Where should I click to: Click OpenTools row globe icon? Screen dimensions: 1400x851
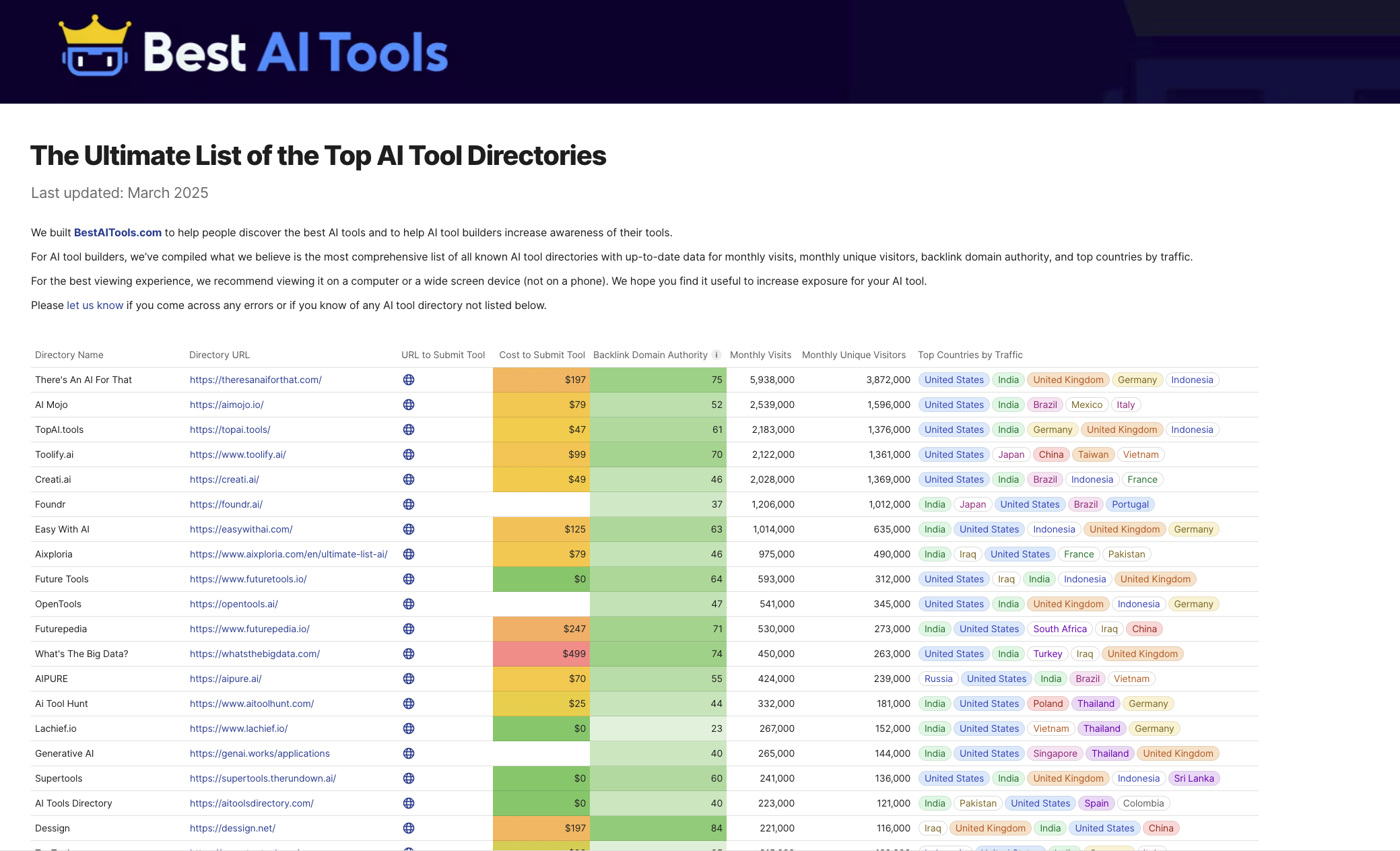click(x=408, y=604)
